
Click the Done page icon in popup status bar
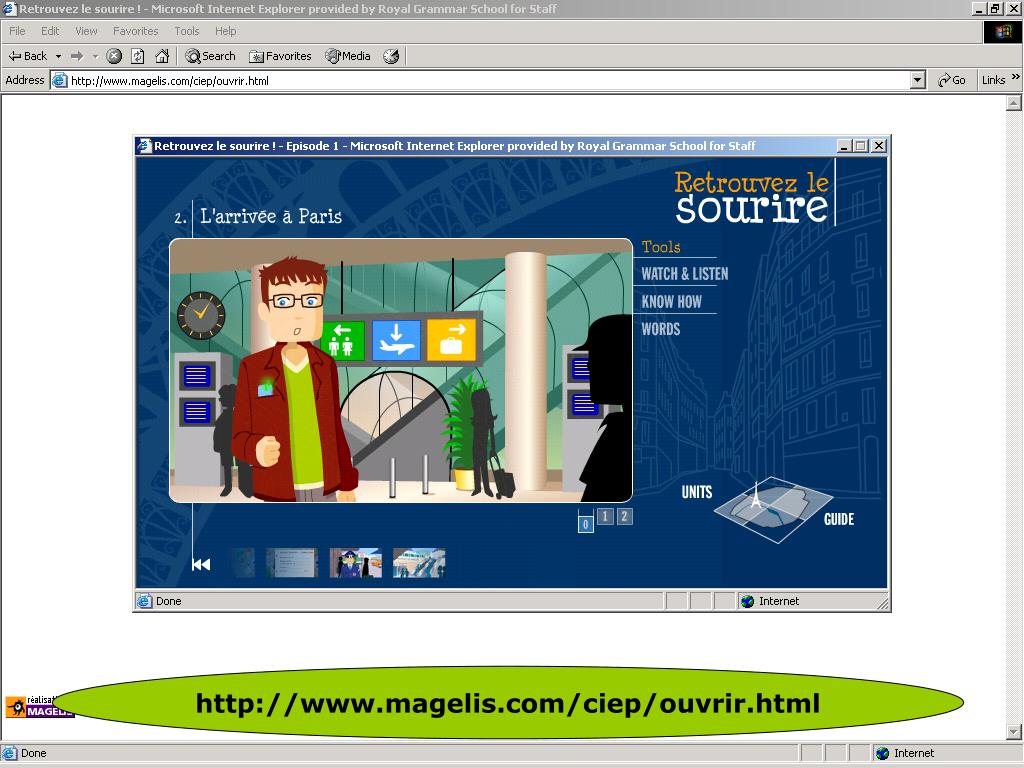(144, 601)
